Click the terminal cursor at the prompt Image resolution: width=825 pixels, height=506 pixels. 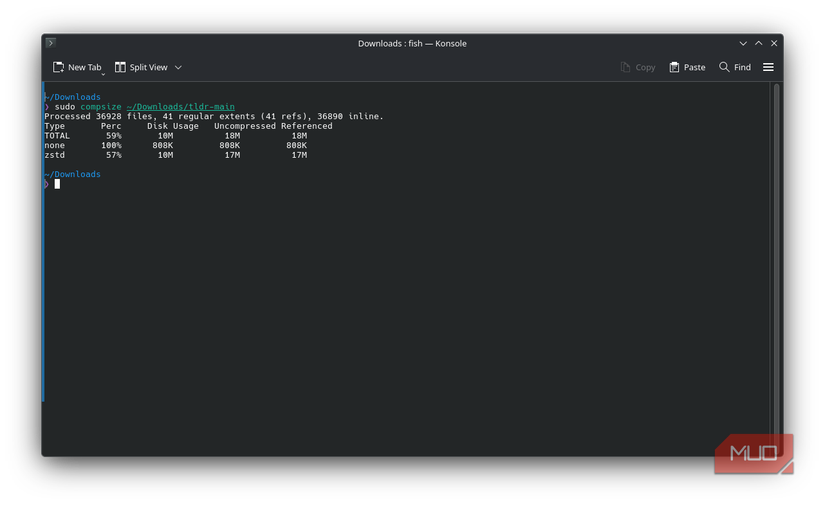[57, 184]
